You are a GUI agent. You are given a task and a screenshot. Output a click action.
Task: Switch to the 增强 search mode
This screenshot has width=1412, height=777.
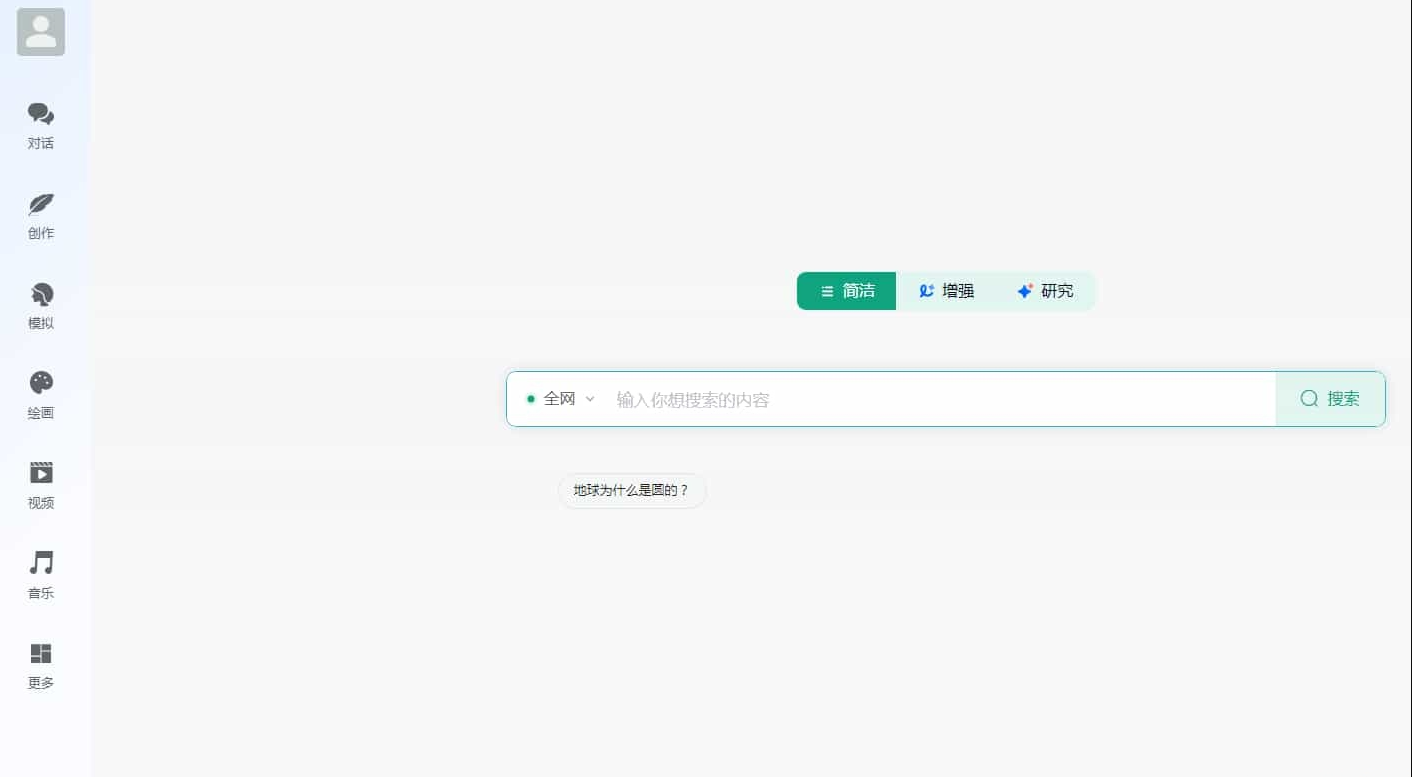click(x=946, y=291)
